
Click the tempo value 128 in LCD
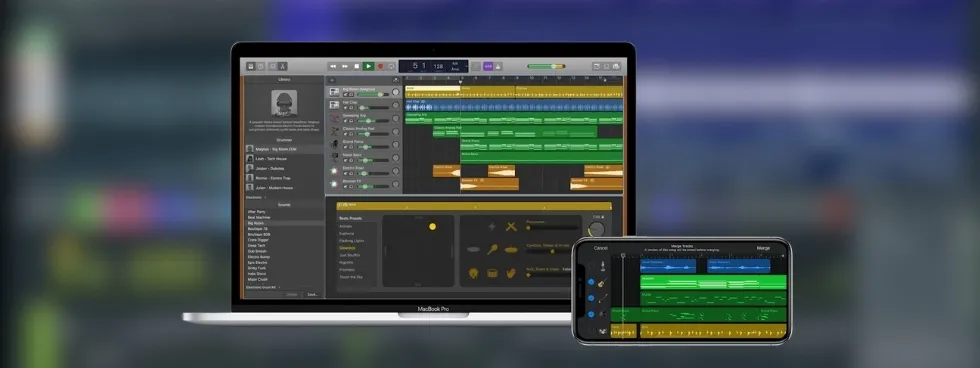pos(438,66)
